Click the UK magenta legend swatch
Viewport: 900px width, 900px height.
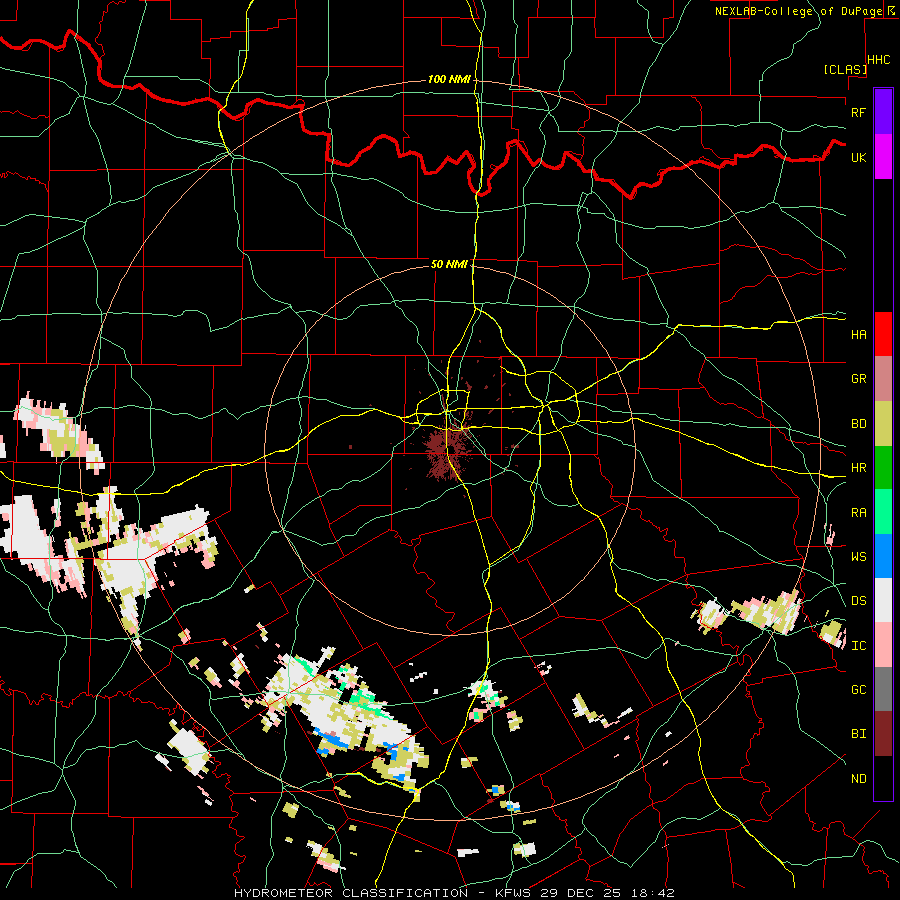[883, 157]
